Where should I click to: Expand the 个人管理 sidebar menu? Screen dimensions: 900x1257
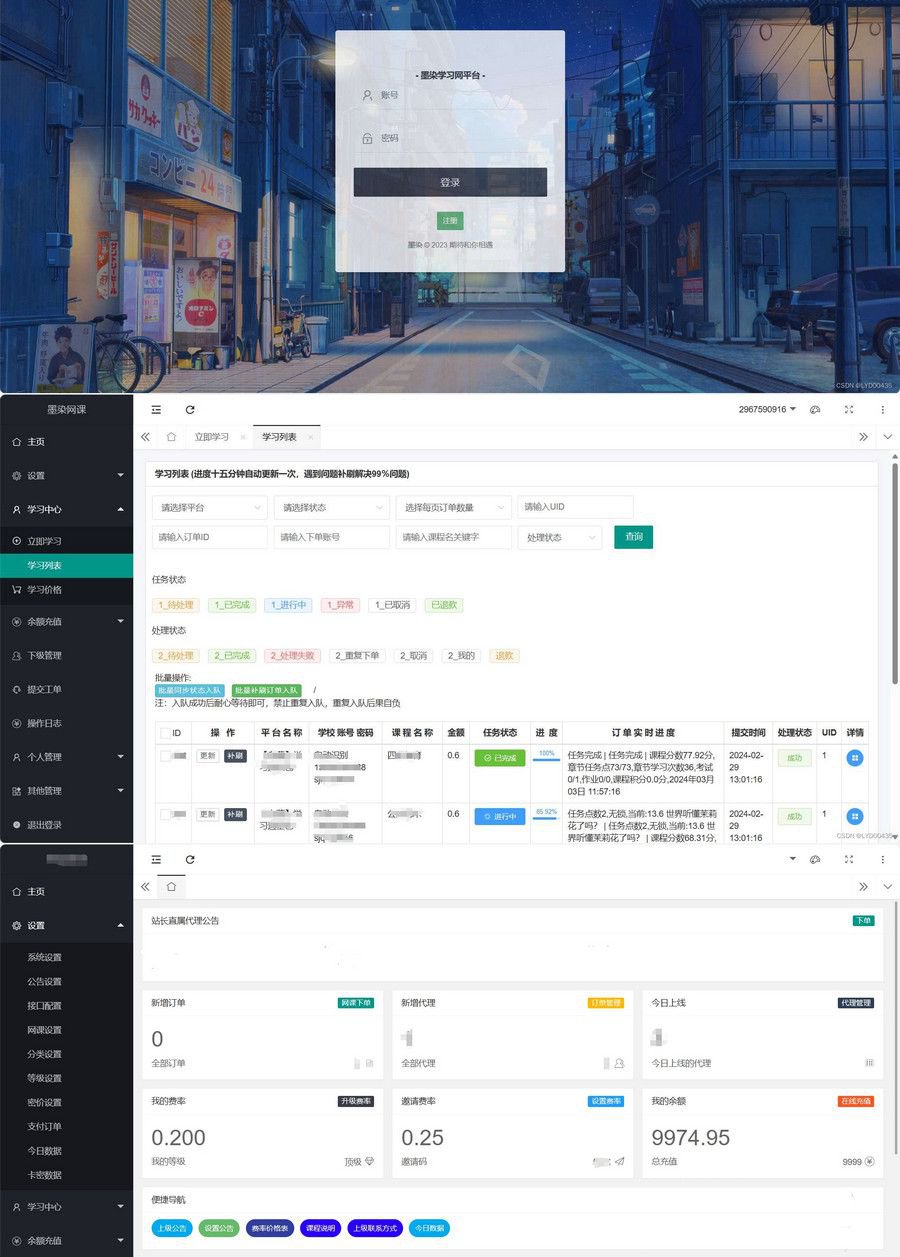[66, 757]
